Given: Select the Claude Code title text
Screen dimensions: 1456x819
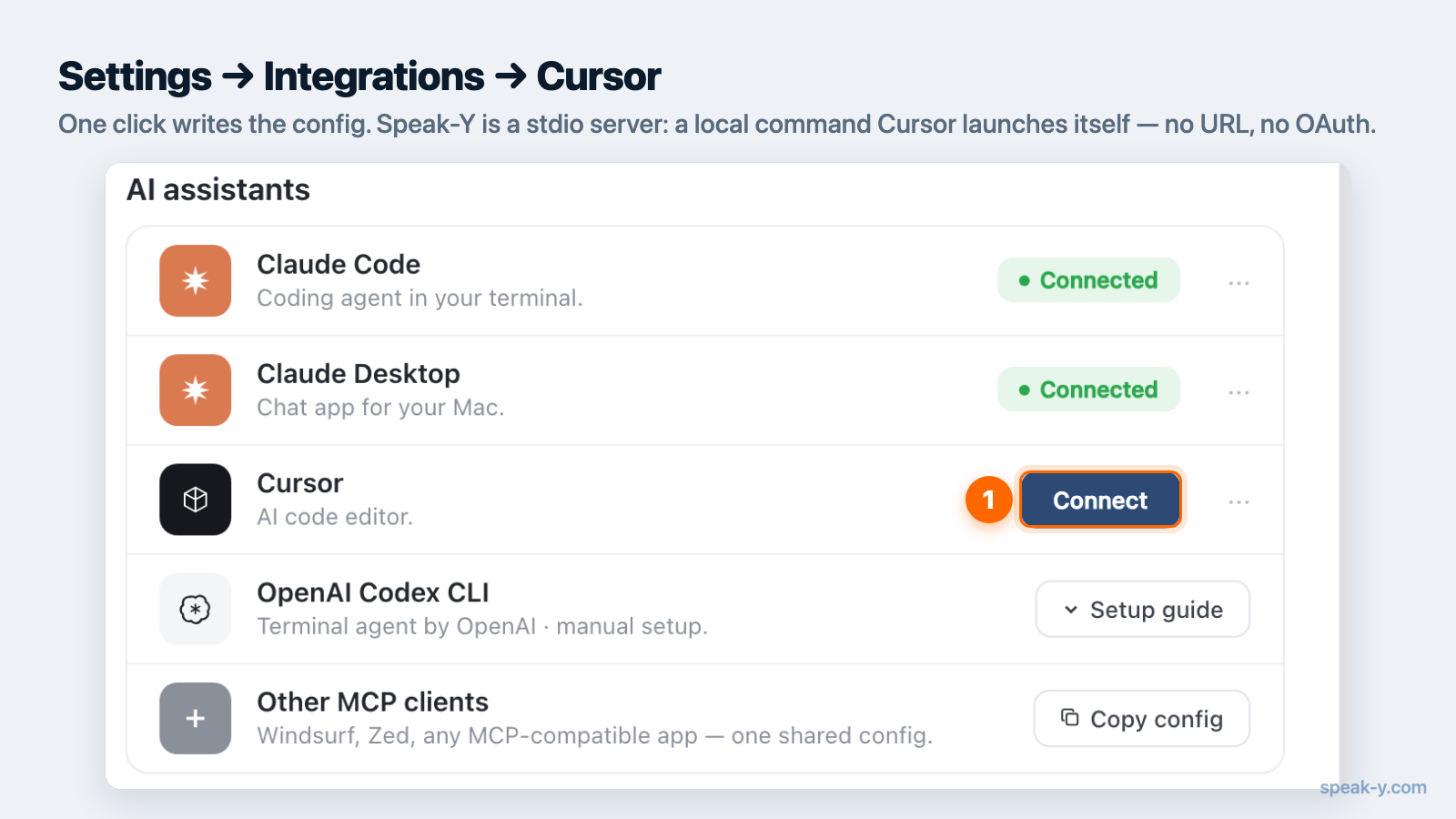Looking at the screenshot, I should click(339, 264).
